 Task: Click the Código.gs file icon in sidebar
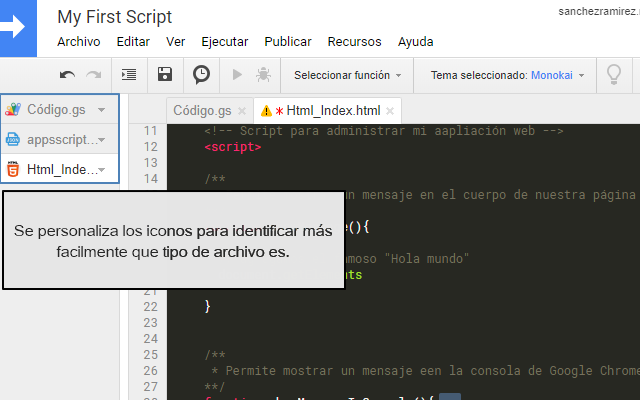coord(13,109)
